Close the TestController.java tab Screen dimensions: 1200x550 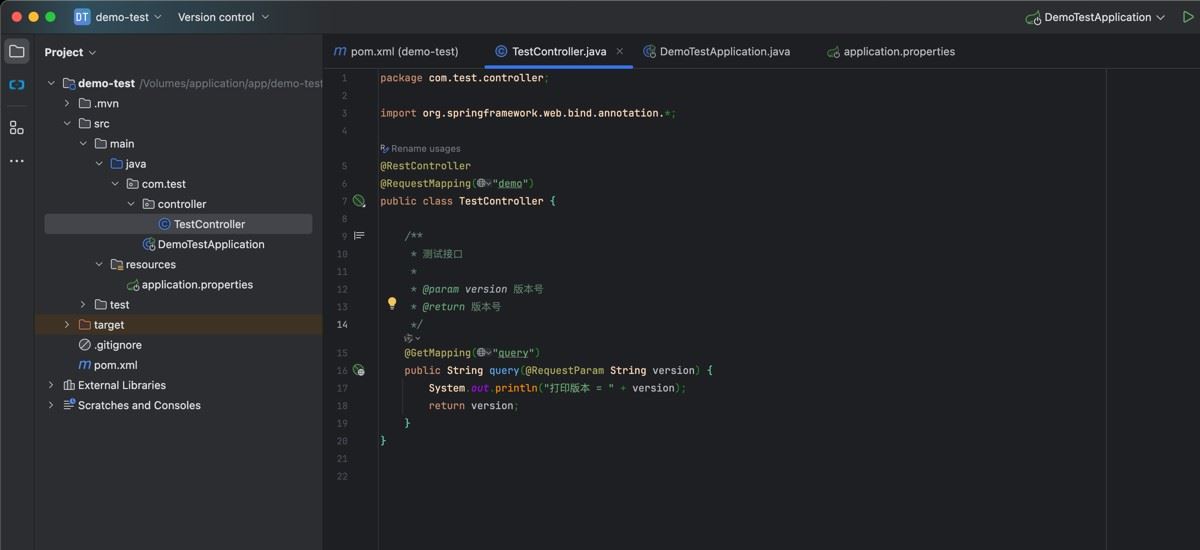619,51
